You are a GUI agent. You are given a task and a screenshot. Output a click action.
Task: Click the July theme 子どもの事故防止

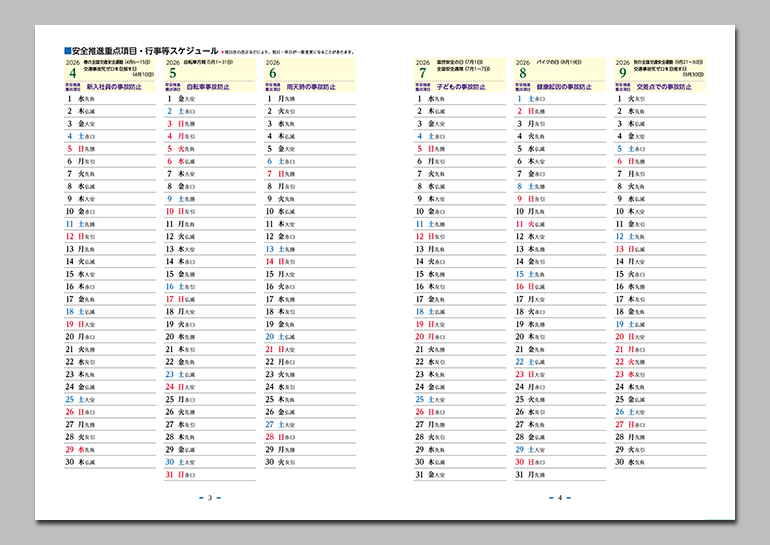pyautogui.click(x=461, y=87)
